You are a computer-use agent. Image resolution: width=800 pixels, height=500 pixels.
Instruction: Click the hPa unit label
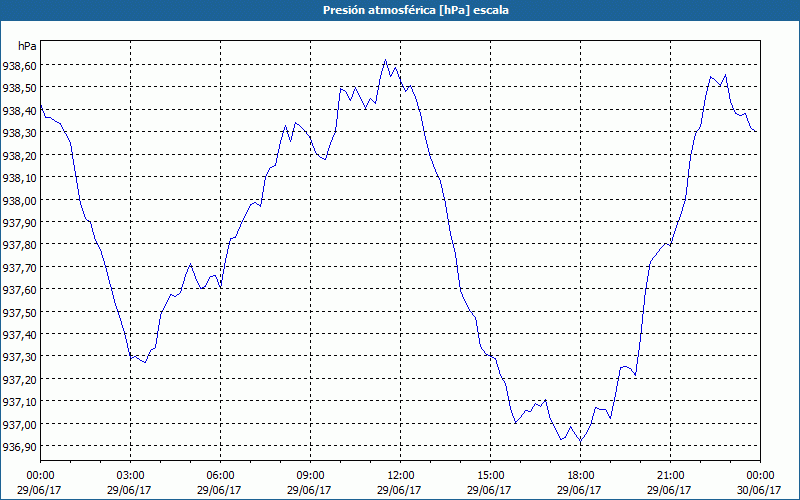click(x=27, y=46)
